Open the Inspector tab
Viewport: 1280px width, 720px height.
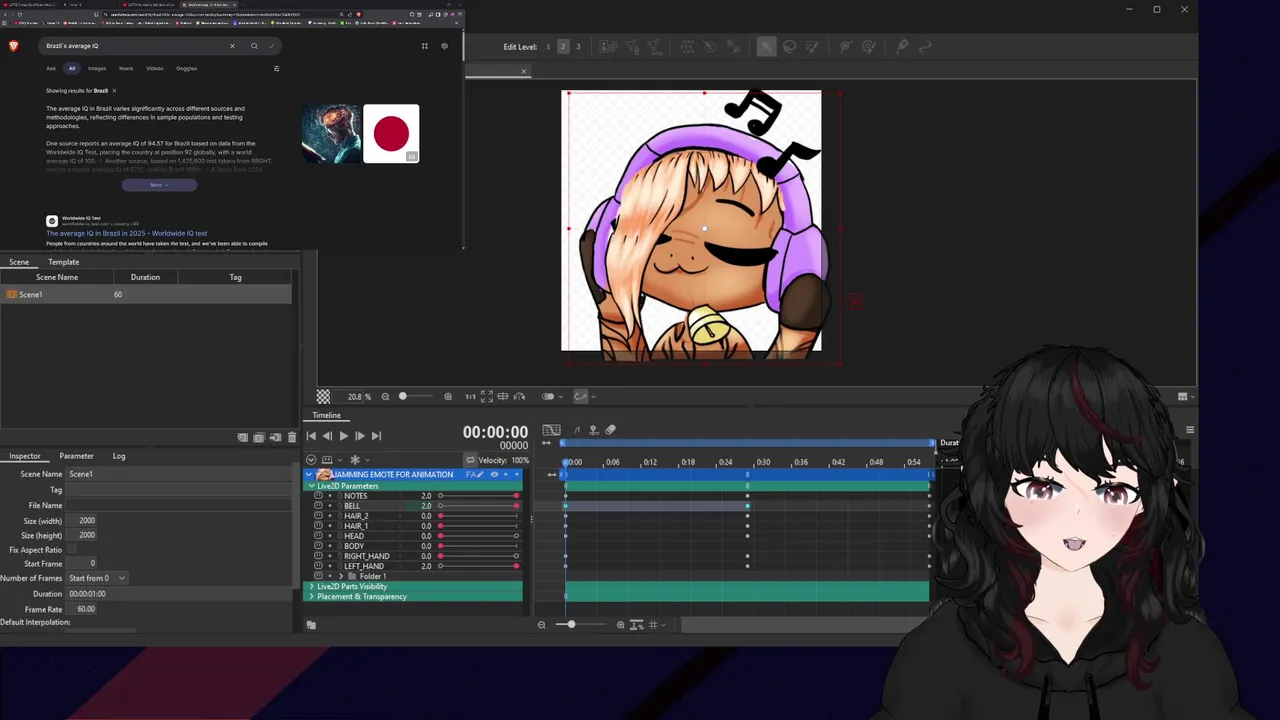(x=25, y=456)
